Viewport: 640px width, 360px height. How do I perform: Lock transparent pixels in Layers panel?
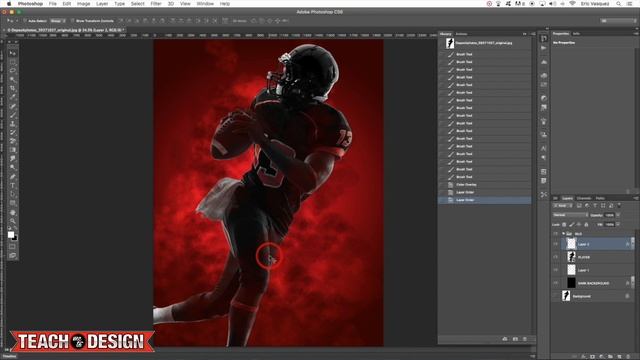pos(564,224)
